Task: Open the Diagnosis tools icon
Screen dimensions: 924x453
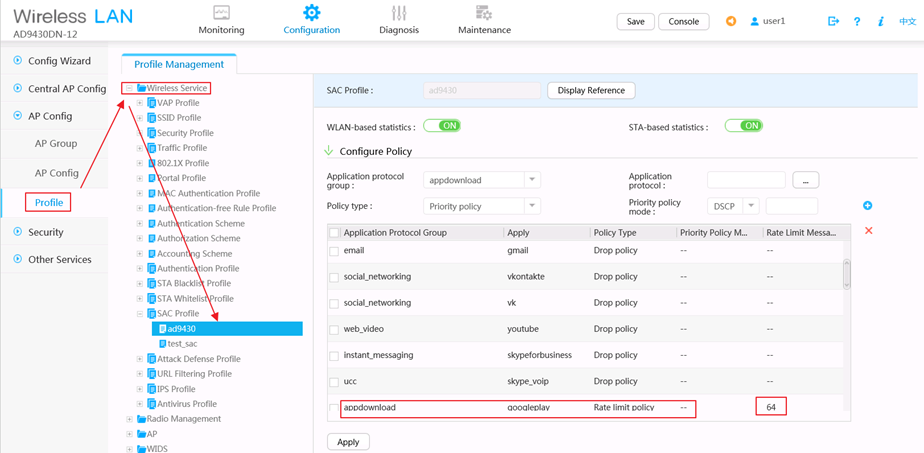Action: pyautogui.click(x=399, y=13)
